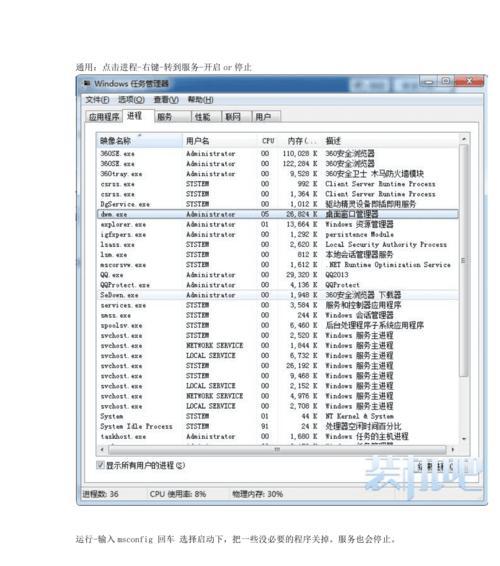Select the services.exe process row
The image size is (500, 566).
pyautogui.click(x=278, y=305)
